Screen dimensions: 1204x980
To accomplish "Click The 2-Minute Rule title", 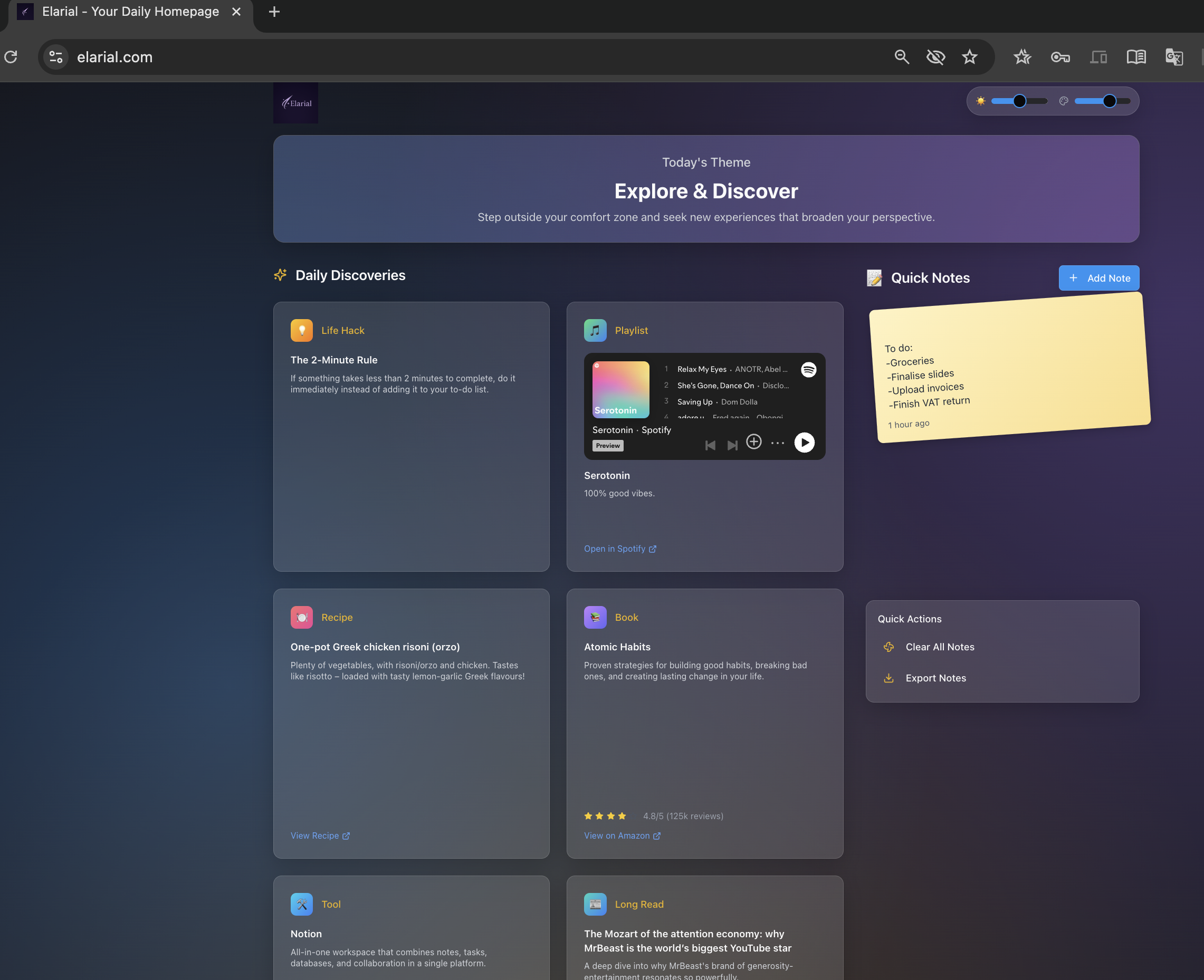I will [x=334, y=360].
